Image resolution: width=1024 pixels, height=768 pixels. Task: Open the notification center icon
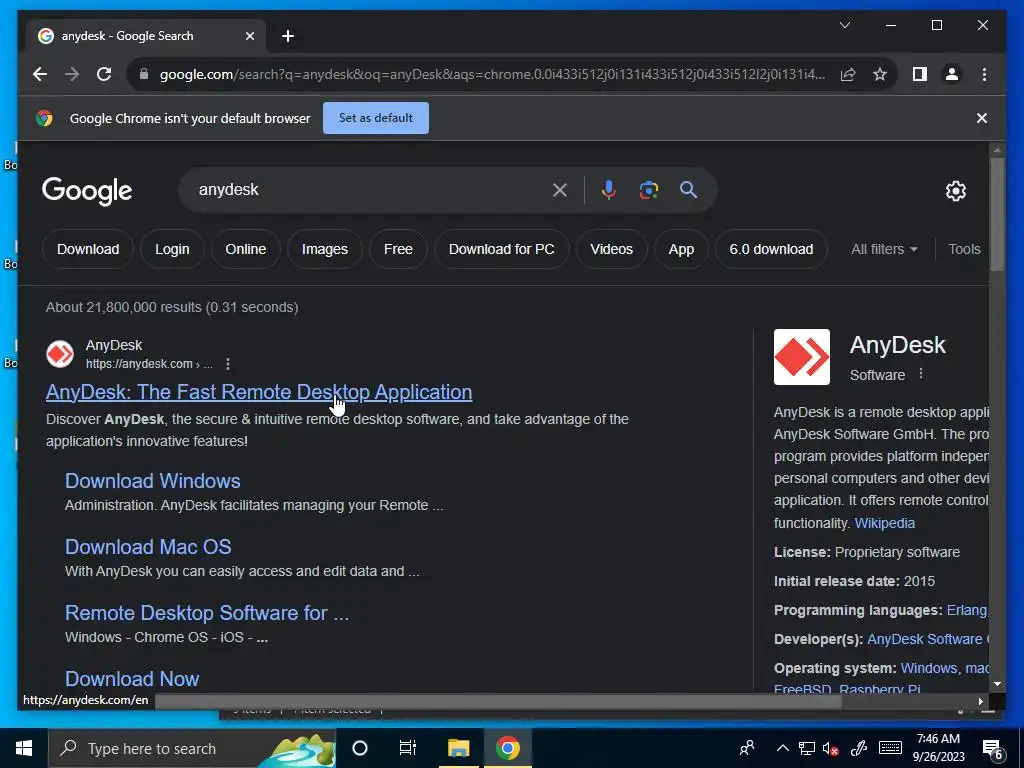[x=993, y=749]
